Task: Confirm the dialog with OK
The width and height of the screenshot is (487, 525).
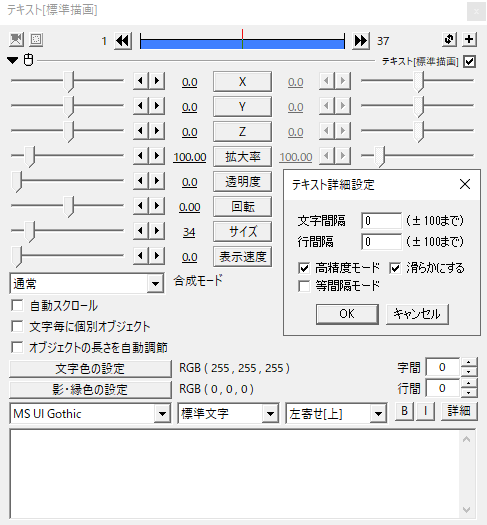Action: (x=347, y=314)
